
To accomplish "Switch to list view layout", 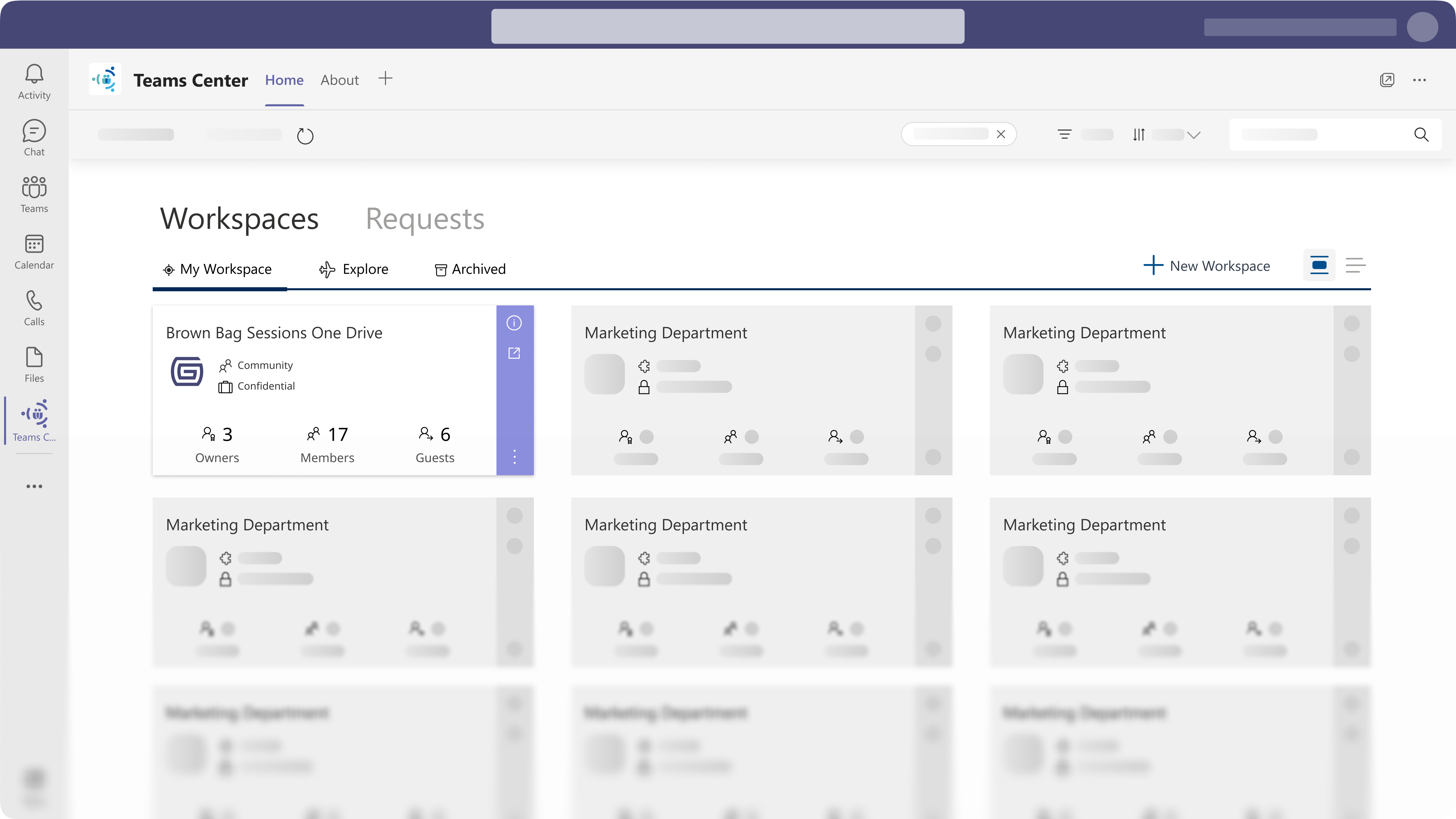I will pos(1355,265).
